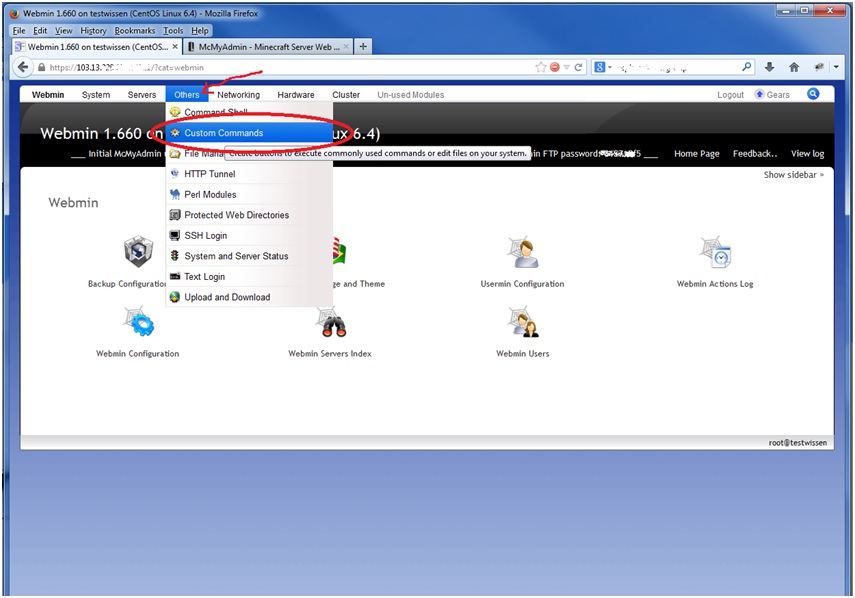Bookmark page with the star icon
The height and width of the screenshot is (598, 855).
point(540,67)
